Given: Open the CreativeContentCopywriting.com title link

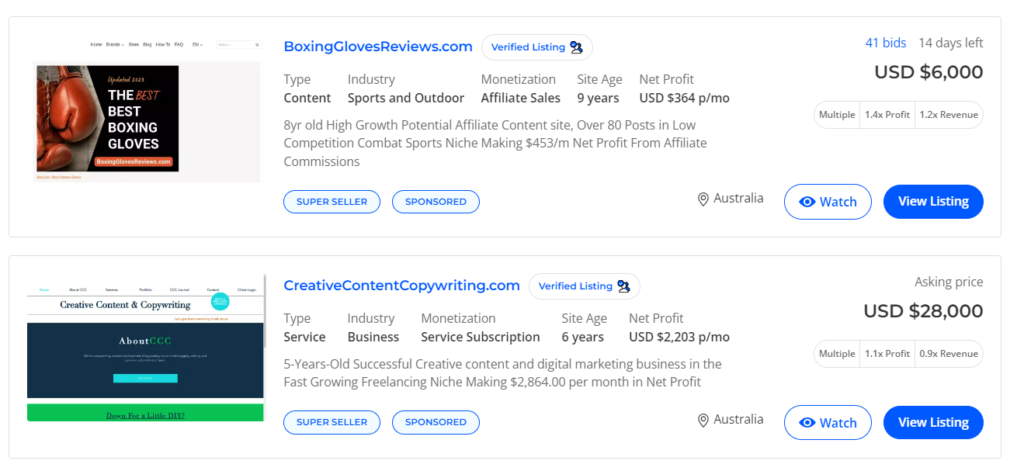Looking at the screenshot, I should (401, 285).
